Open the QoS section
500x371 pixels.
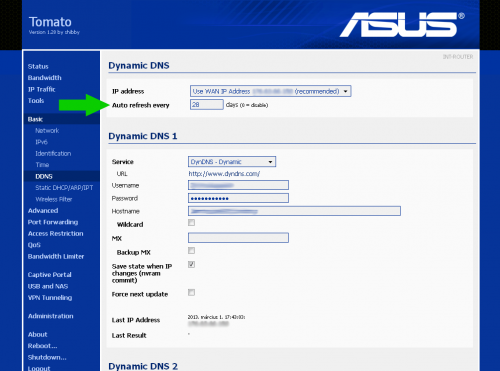point(34,245)
